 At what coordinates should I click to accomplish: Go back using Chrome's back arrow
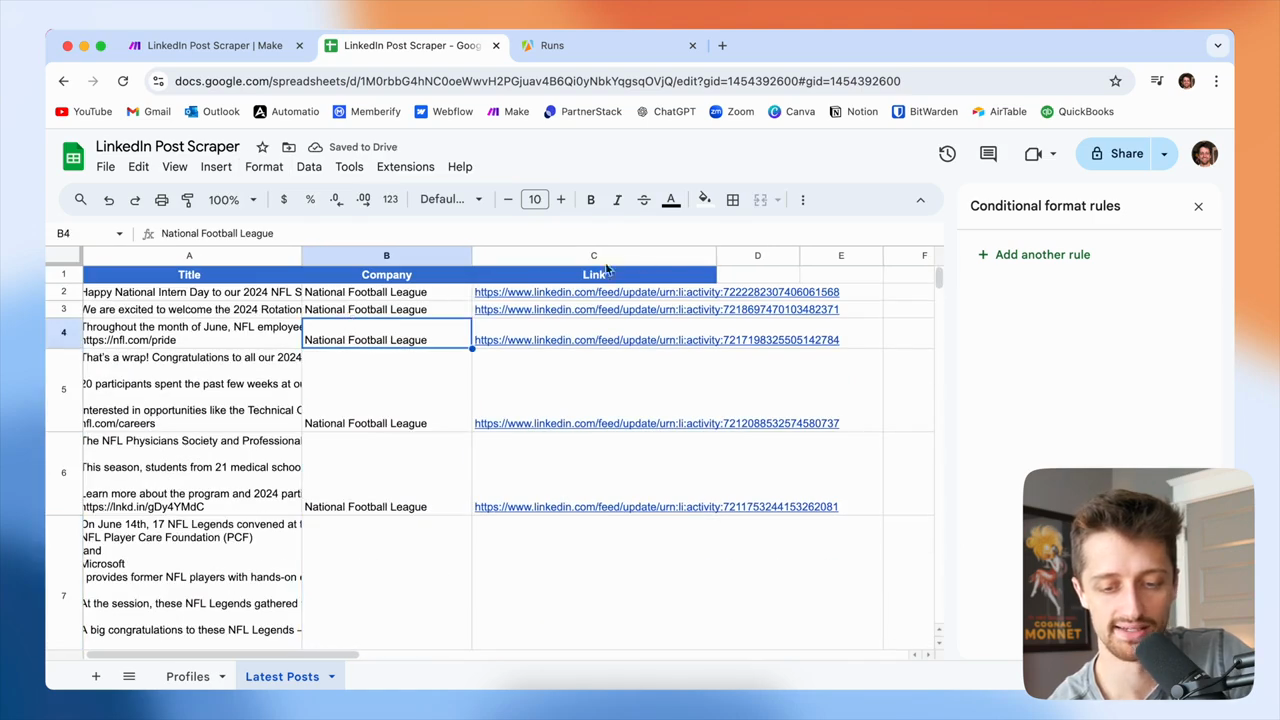pos(64,81)
